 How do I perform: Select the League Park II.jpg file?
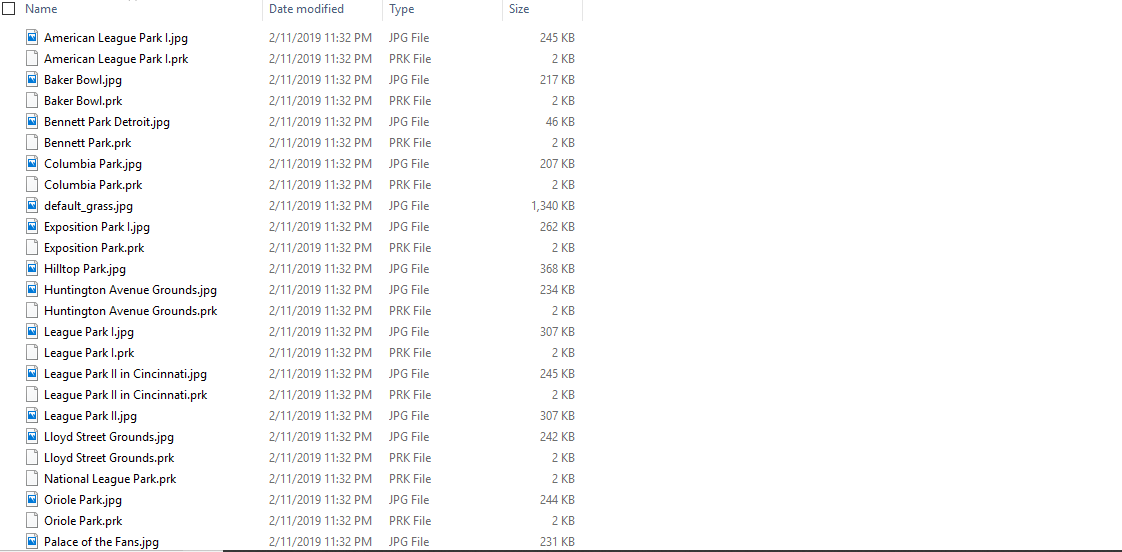click(301, 415)
